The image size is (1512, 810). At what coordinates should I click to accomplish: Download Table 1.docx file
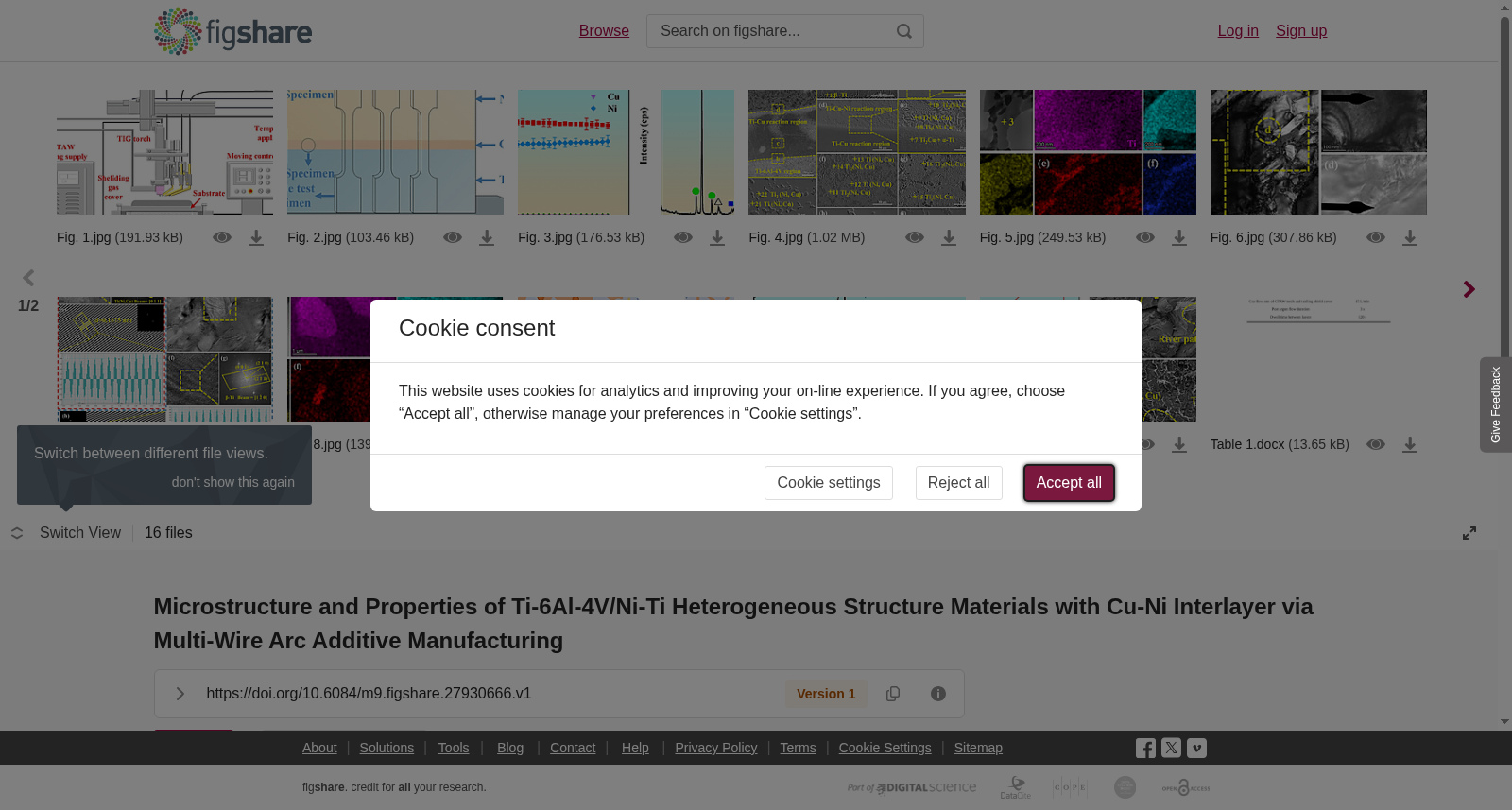(x=1410, y=445)
